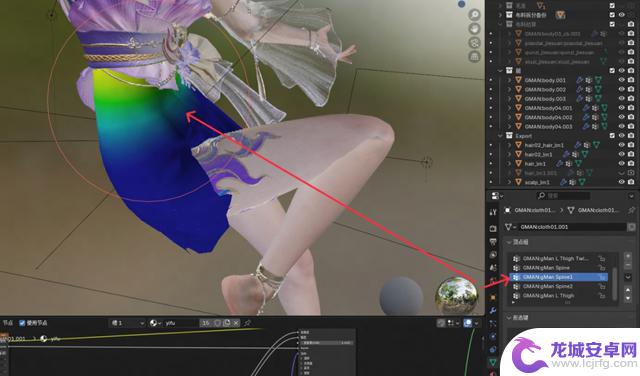Expand the Shape Keys panel below vertex groups
640x376 pixels.
click(509, 317)
